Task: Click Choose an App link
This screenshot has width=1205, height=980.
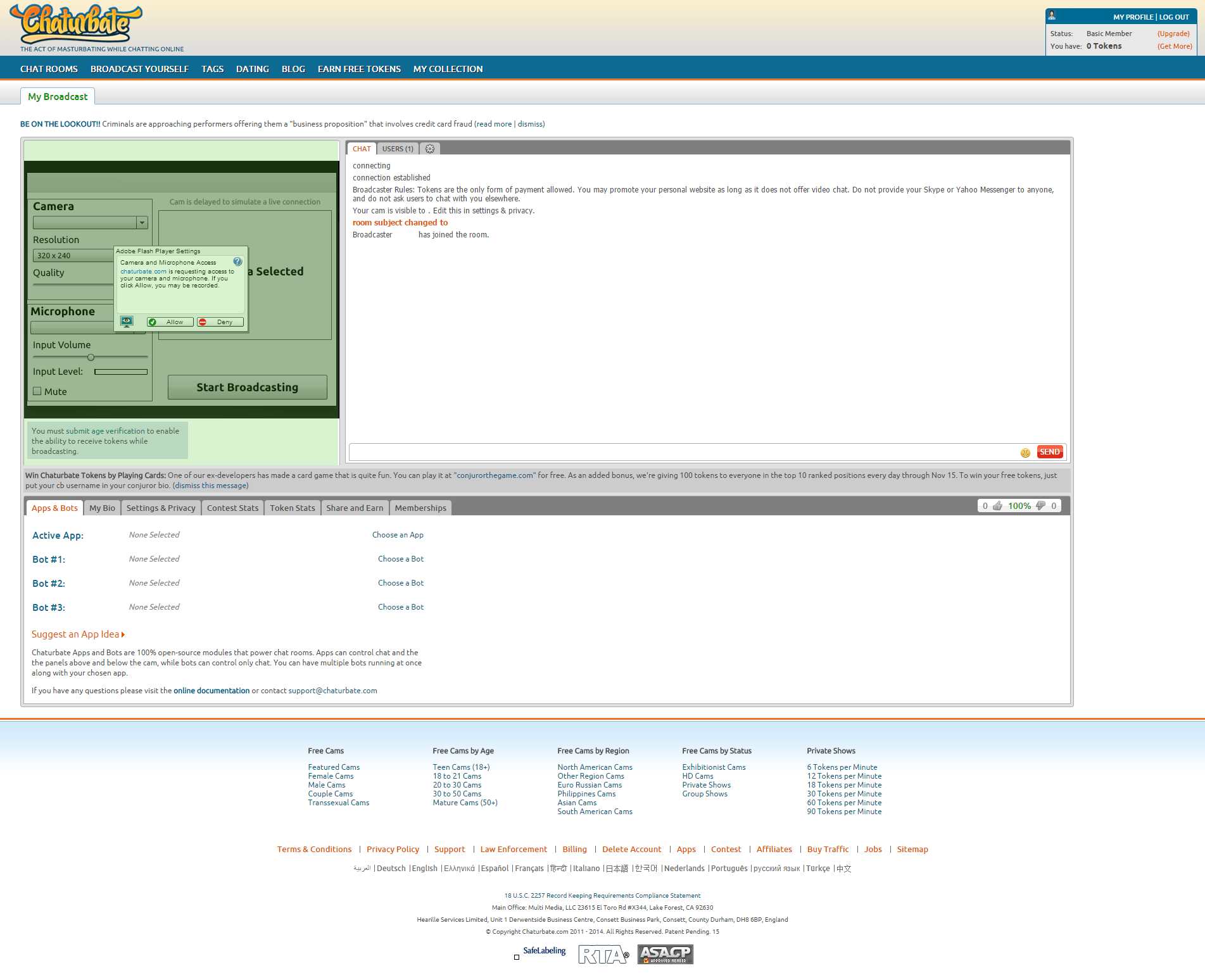Action: click(x=398, y=535)
